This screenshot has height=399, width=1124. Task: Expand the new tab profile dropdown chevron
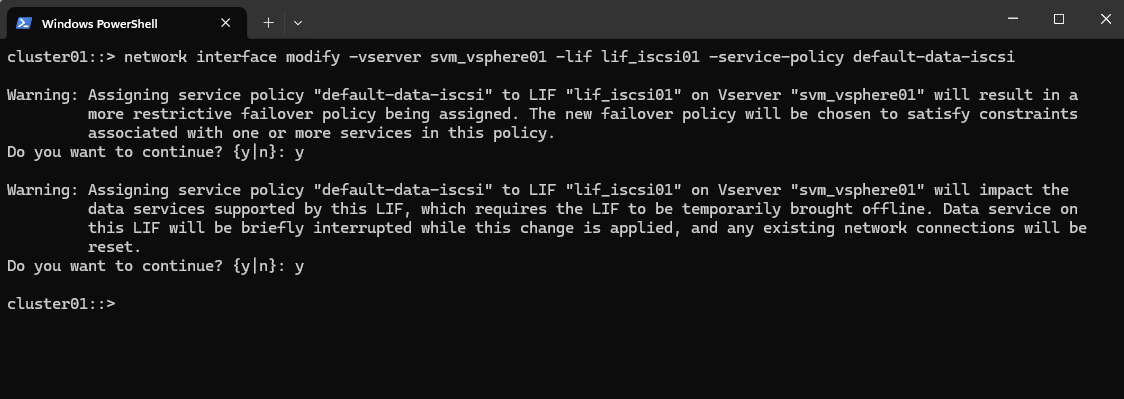[298, 23]
